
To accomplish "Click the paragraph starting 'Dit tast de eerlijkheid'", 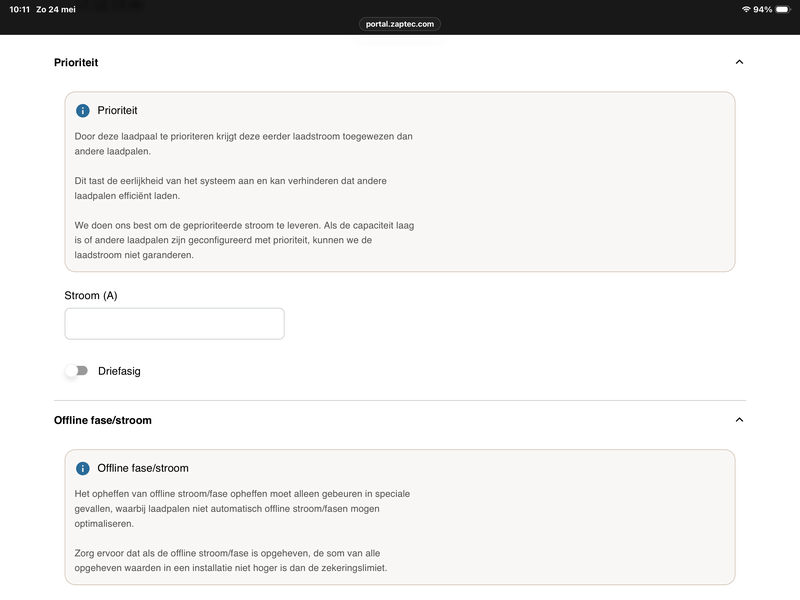I will [x=231, y=188].
